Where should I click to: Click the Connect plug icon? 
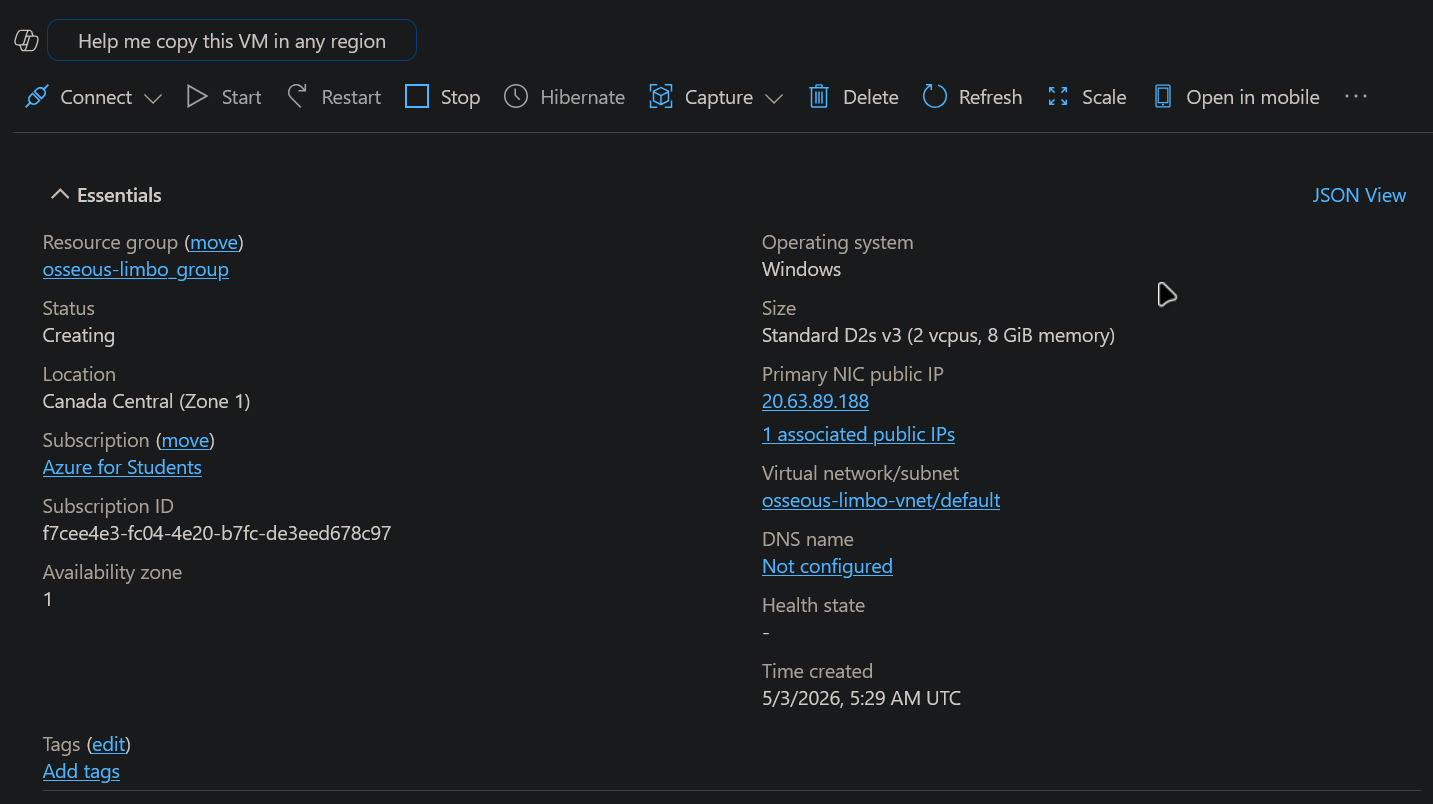point(37,97)
